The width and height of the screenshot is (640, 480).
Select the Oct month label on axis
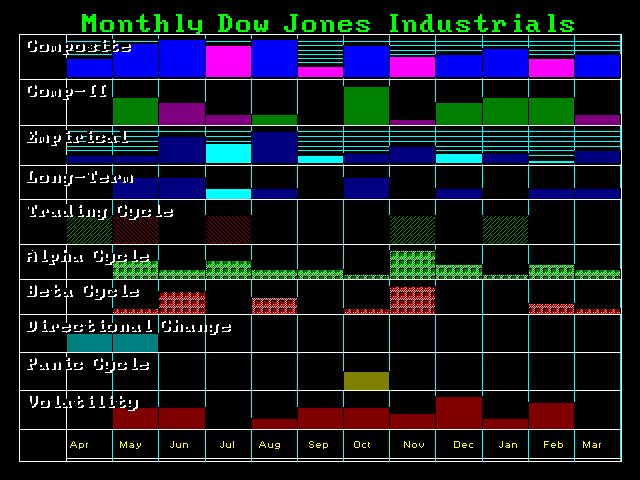361,444
